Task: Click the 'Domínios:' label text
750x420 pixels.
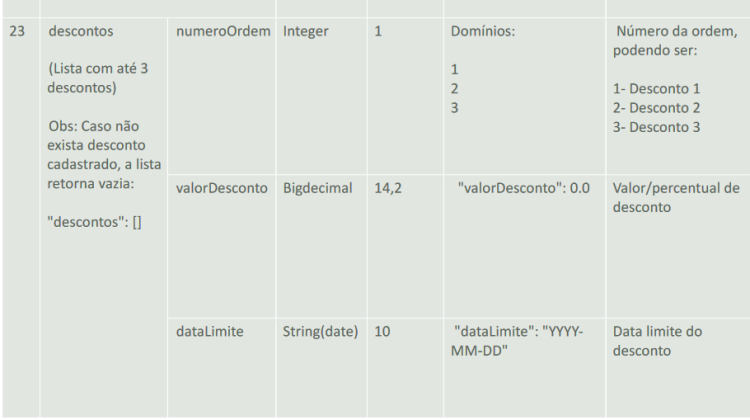Action: [483, 32]
